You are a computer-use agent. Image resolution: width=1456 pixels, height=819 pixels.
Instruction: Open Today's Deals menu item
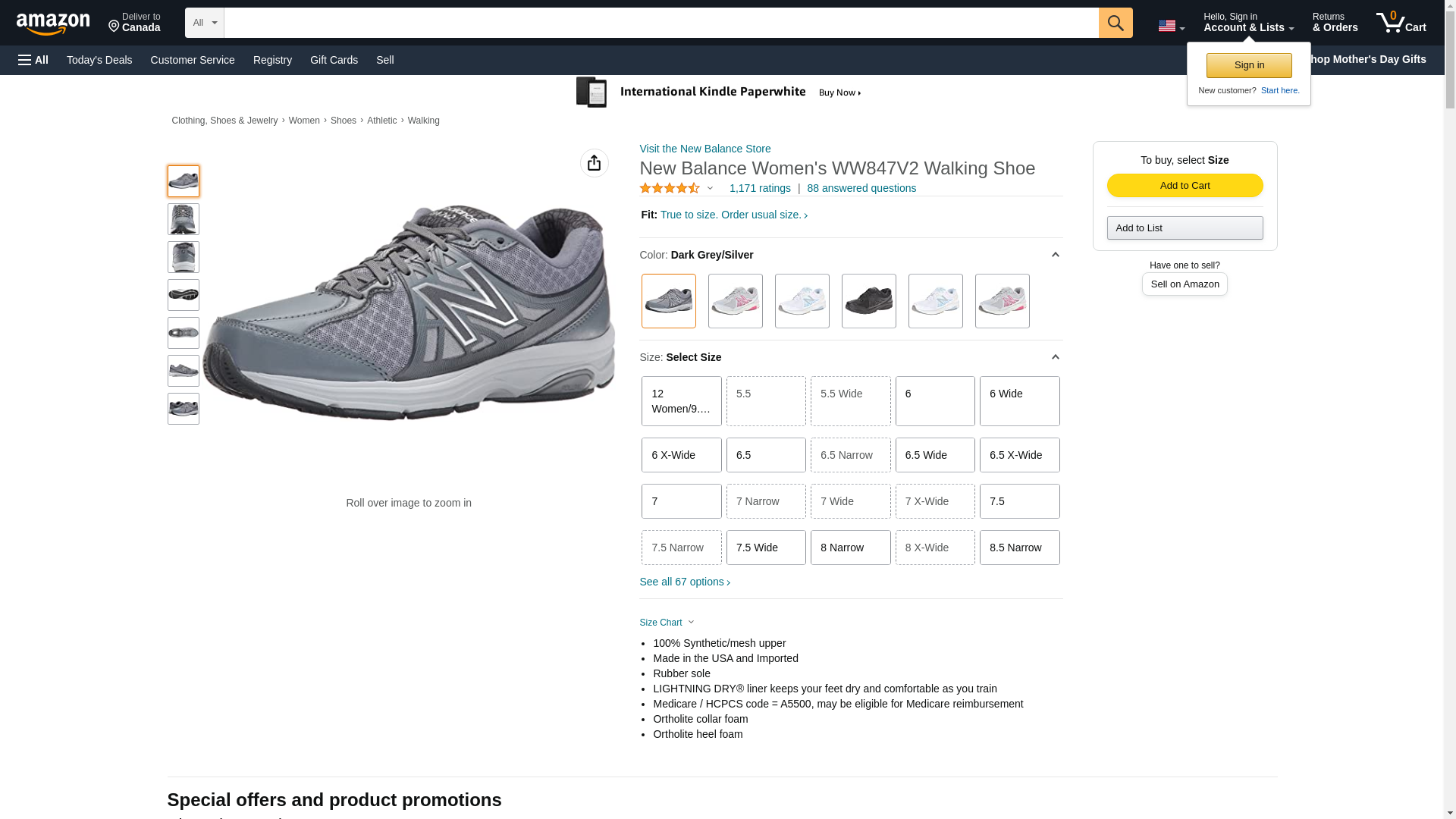click(x=99, y=60)
